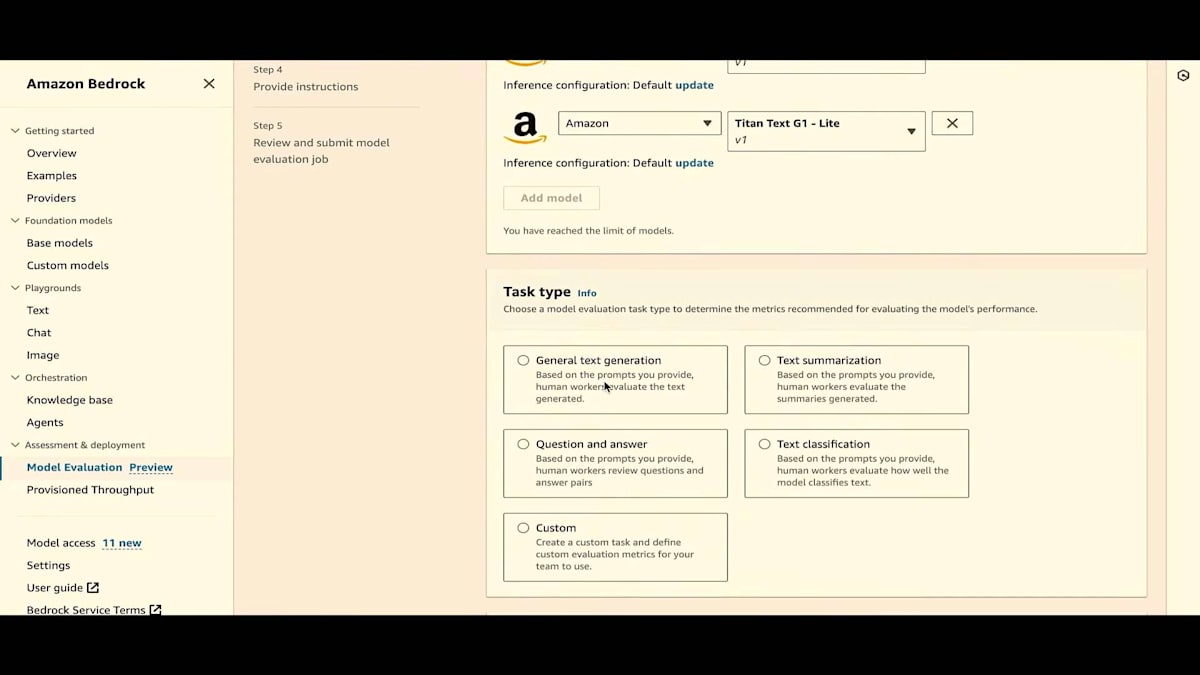Image resolution: width=1200 pixels, height=675 pixels.
Task: Open the external link icon next to Bedrock Service Terms
Action: tap(155, 610)
